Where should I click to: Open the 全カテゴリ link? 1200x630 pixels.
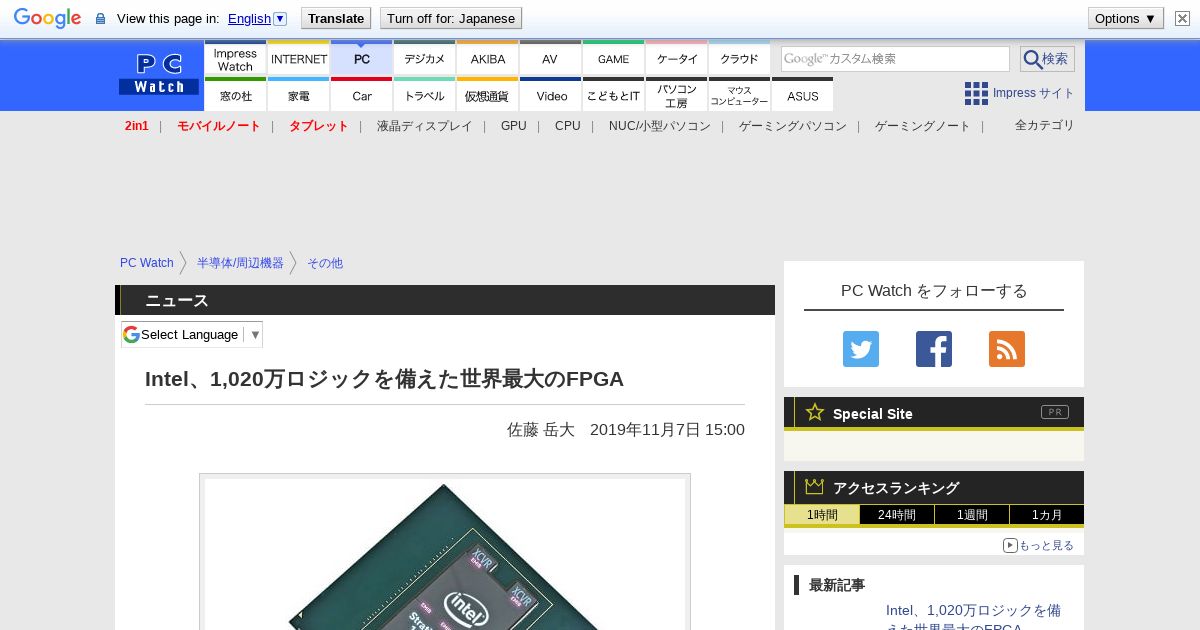pos(1045,125)
